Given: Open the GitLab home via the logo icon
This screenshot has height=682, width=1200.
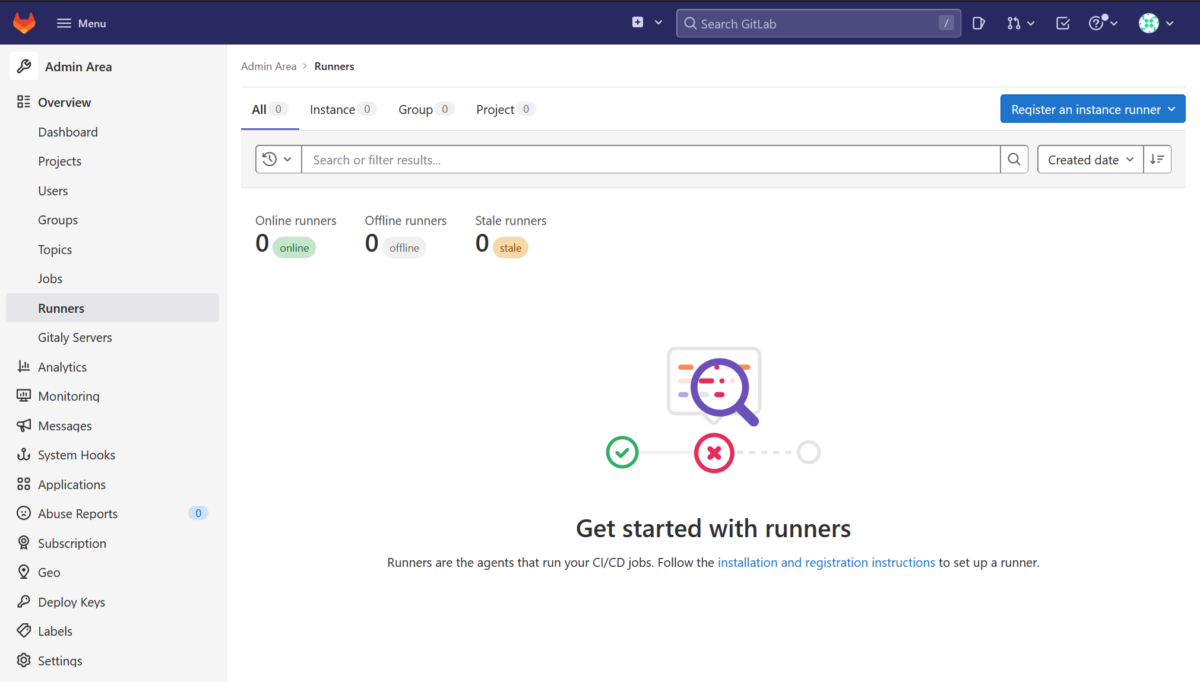Looking at the screenshot, I should point(23,22).
